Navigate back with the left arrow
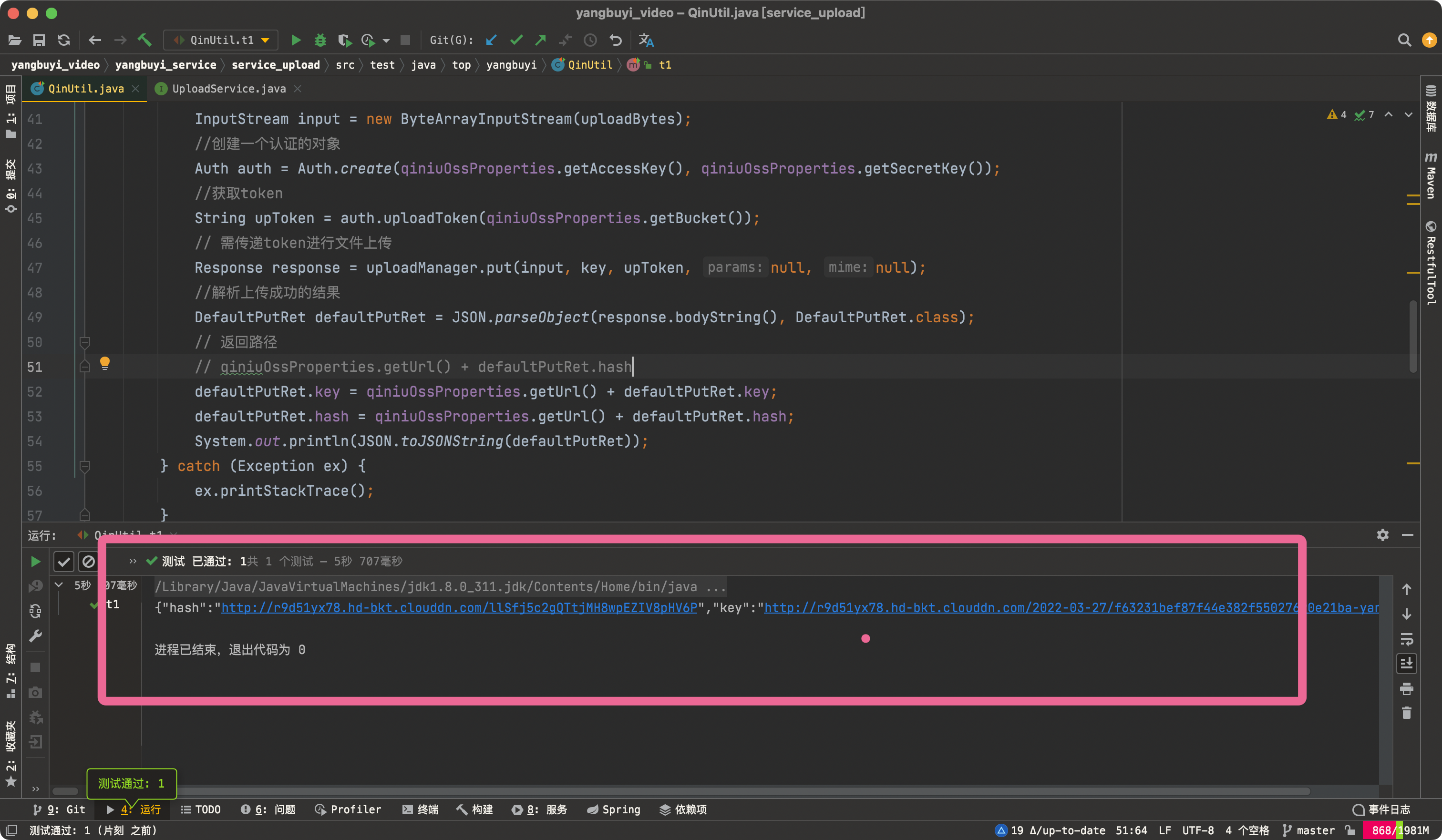The image size is (1442, 840). pyautogui.click(x=95, y=40)
